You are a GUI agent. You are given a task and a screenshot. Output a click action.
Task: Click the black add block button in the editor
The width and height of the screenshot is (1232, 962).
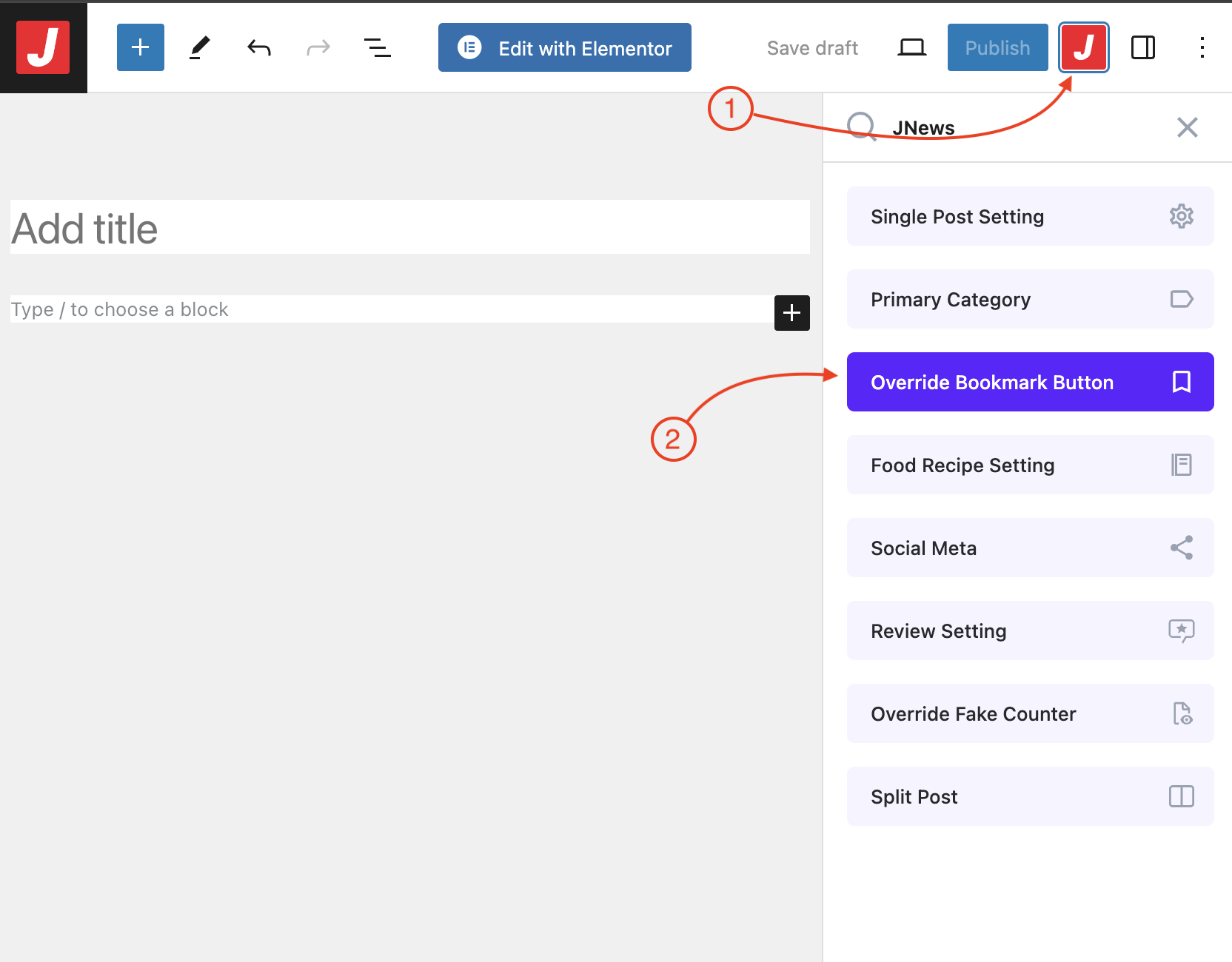[791, 312]
